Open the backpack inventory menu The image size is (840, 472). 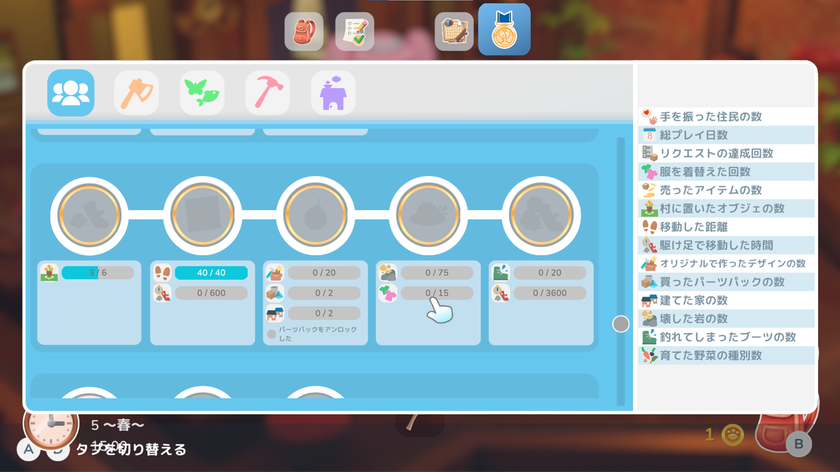pos(304,32)
